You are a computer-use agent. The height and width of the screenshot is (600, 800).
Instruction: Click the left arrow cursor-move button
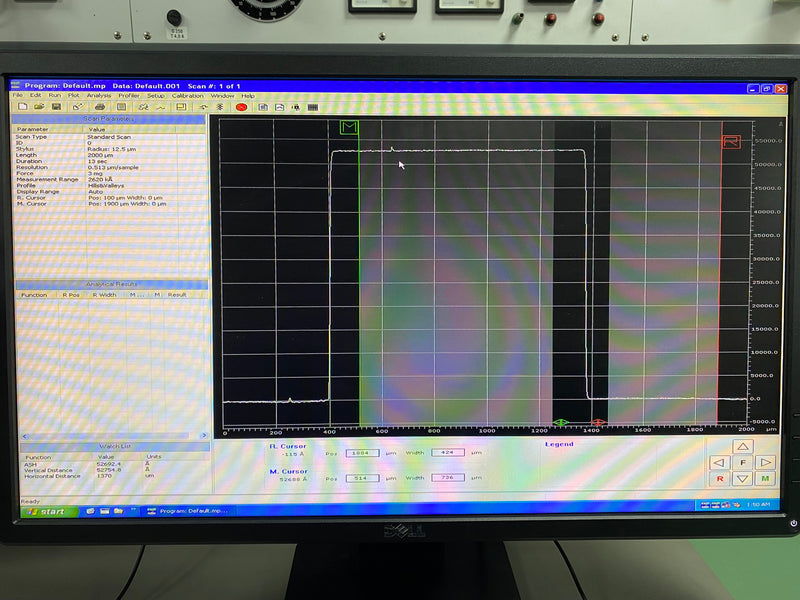pyautogui.click(x=719, y=462)
